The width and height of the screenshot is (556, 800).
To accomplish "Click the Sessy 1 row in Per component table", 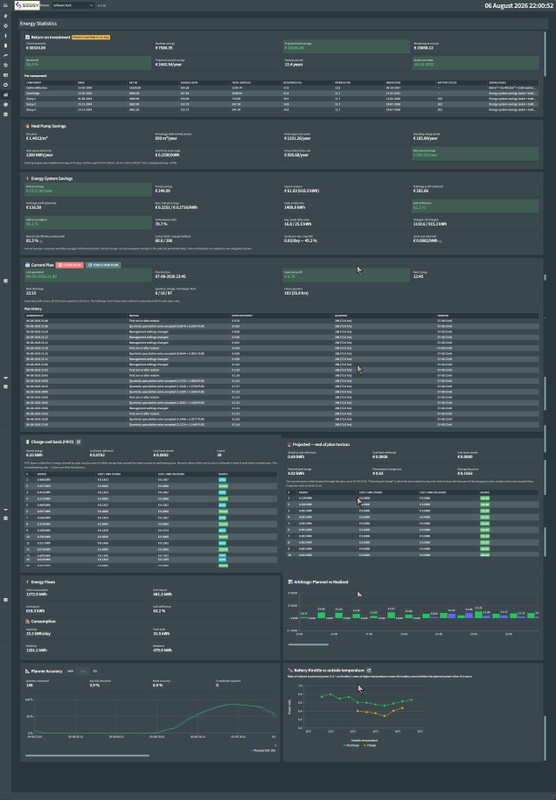I will [282, 99].
